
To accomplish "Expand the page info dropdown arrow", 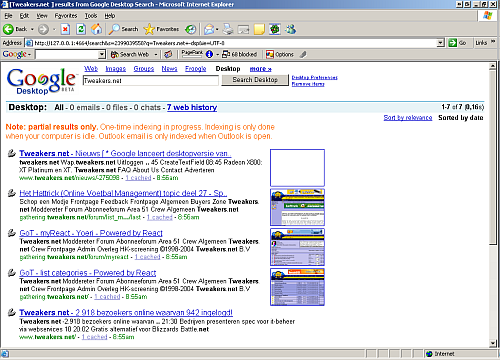I will [x=217, y=54].
